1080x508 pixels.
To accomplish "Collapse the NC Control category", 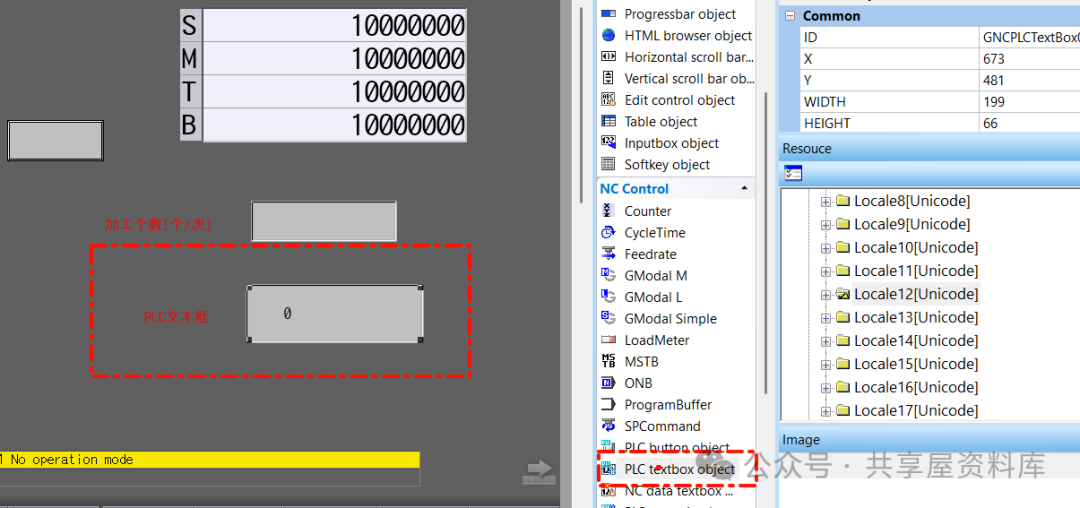I will pos(744,189).
